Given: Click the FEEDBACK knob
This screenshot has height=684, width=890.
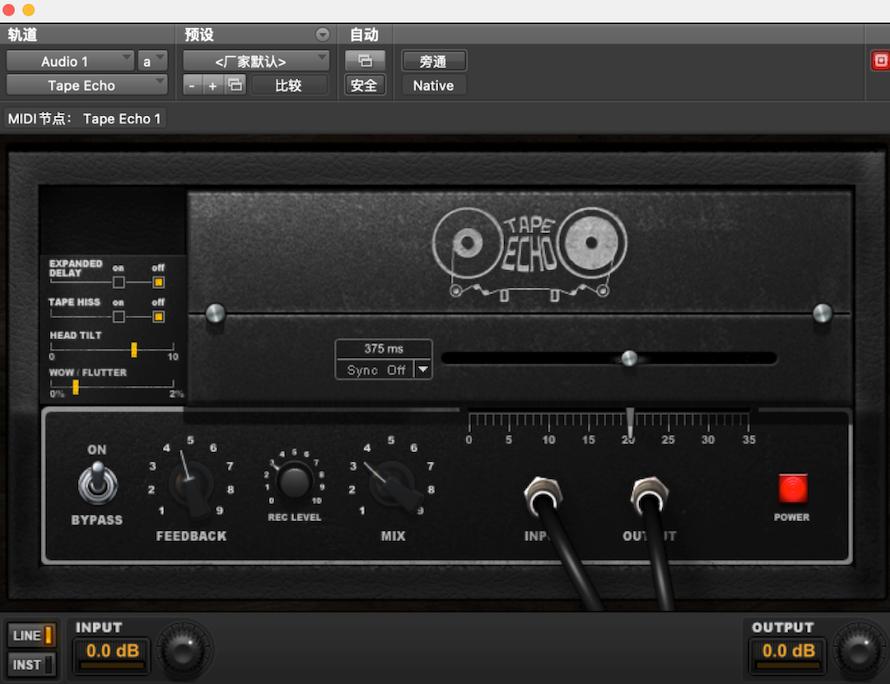Looking at the screenshot, I should tap(191, 485).
